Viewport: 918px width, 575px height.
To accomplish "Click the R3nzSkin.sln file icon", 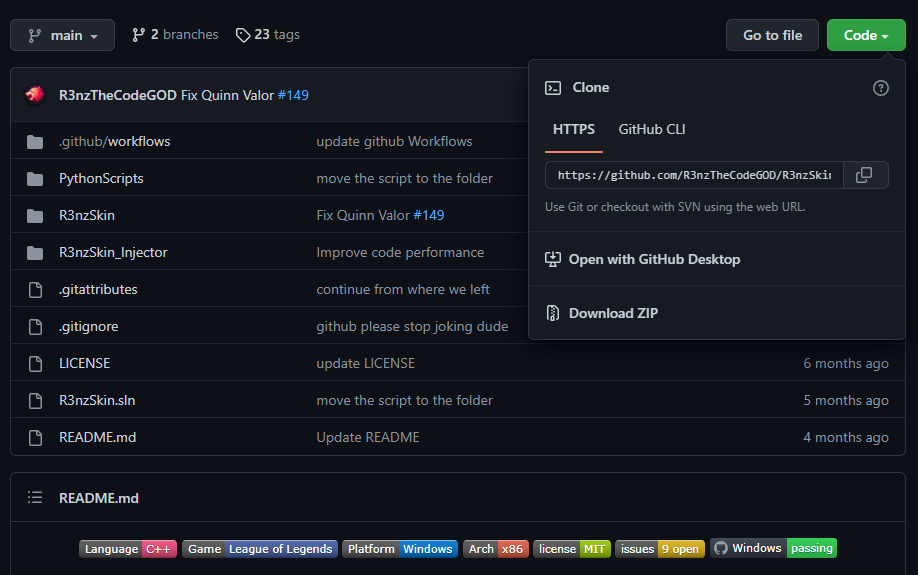I will 35,400.
